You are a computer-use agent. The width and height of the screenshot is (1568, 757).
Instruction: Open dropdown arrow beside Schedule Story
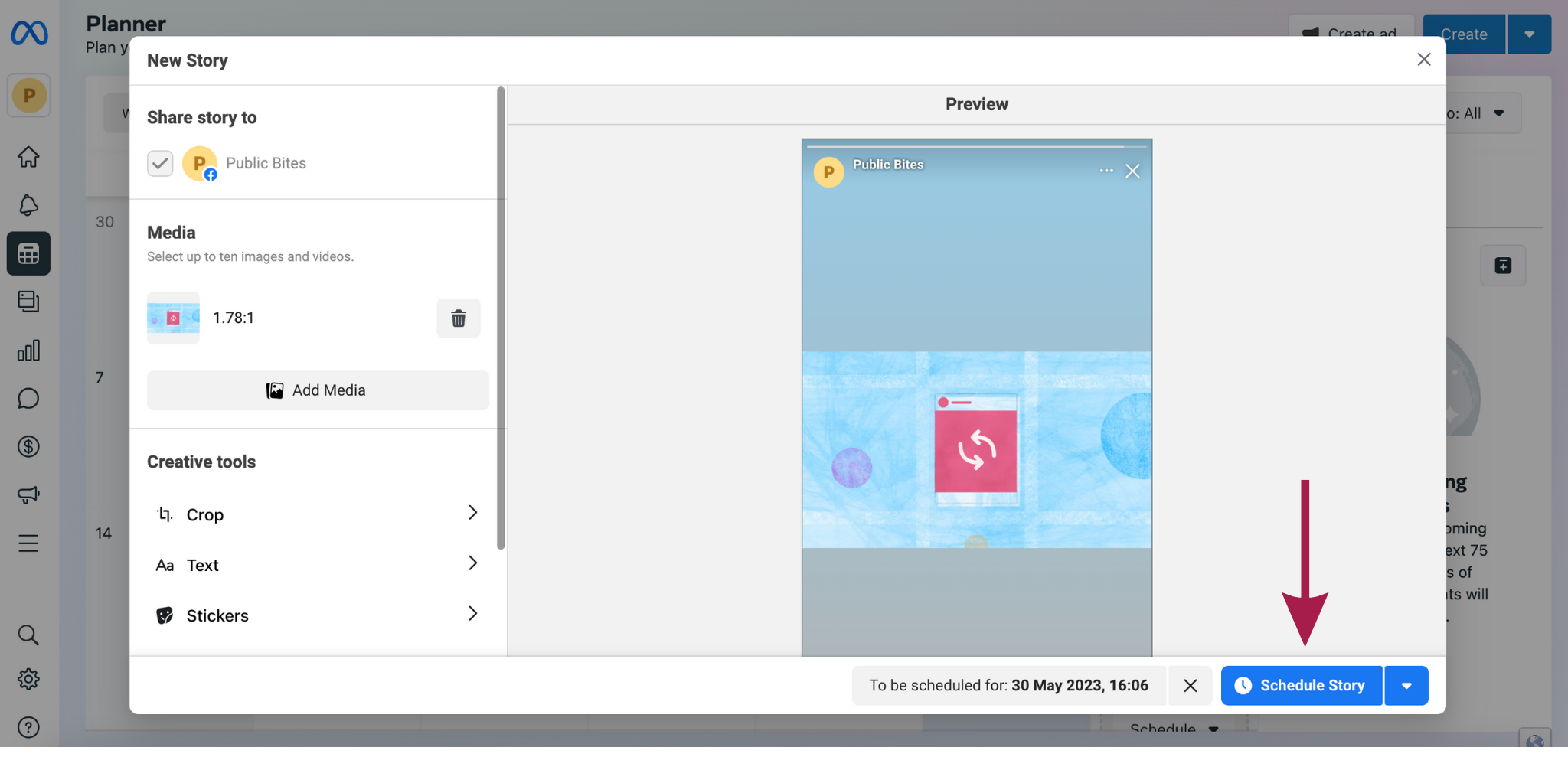point(1406,686)
